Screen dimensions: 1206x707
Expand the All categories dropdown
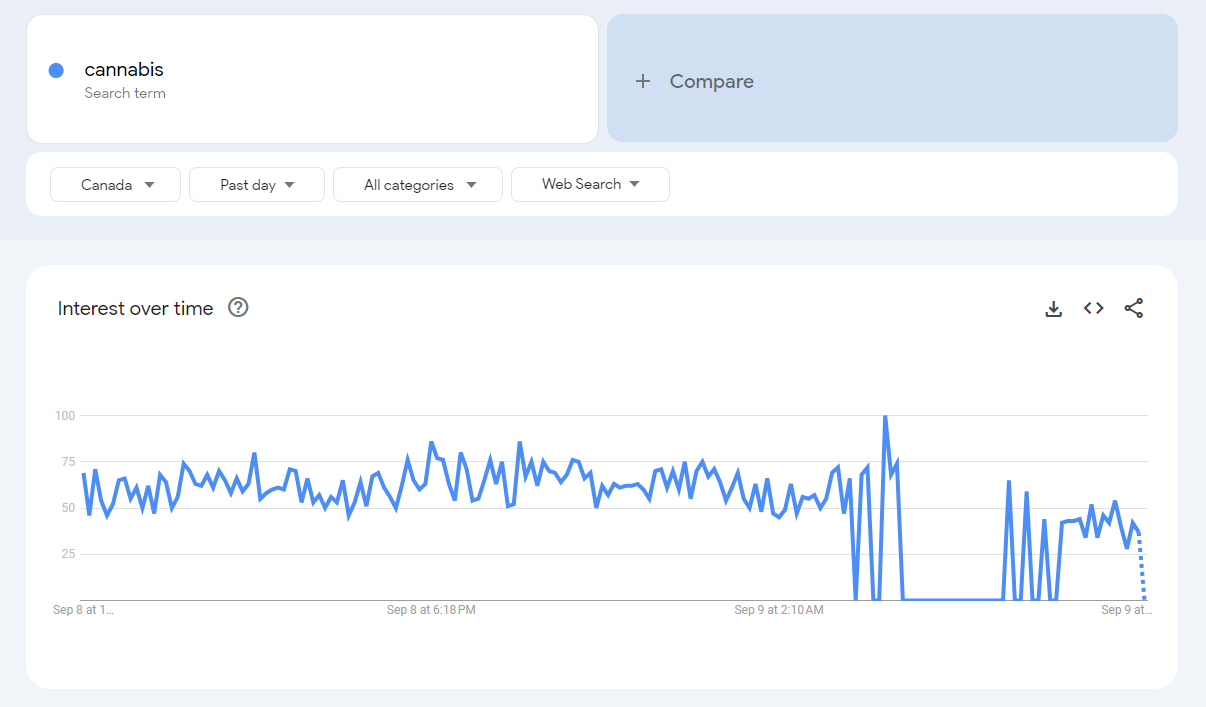point(418,185)
